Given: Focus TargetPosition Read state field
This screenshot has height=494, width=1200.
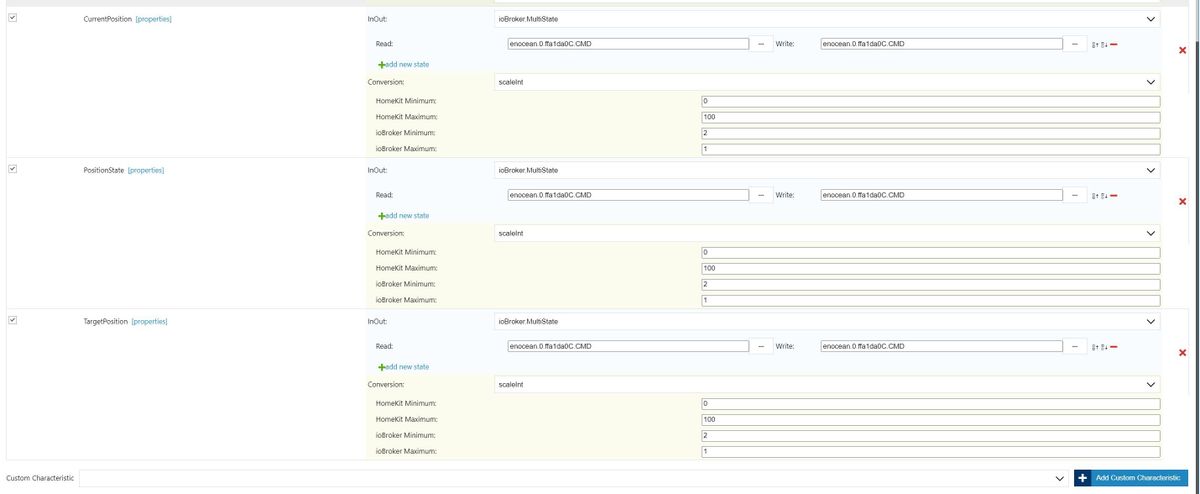Looking at the screenshot, I should 629,346.
